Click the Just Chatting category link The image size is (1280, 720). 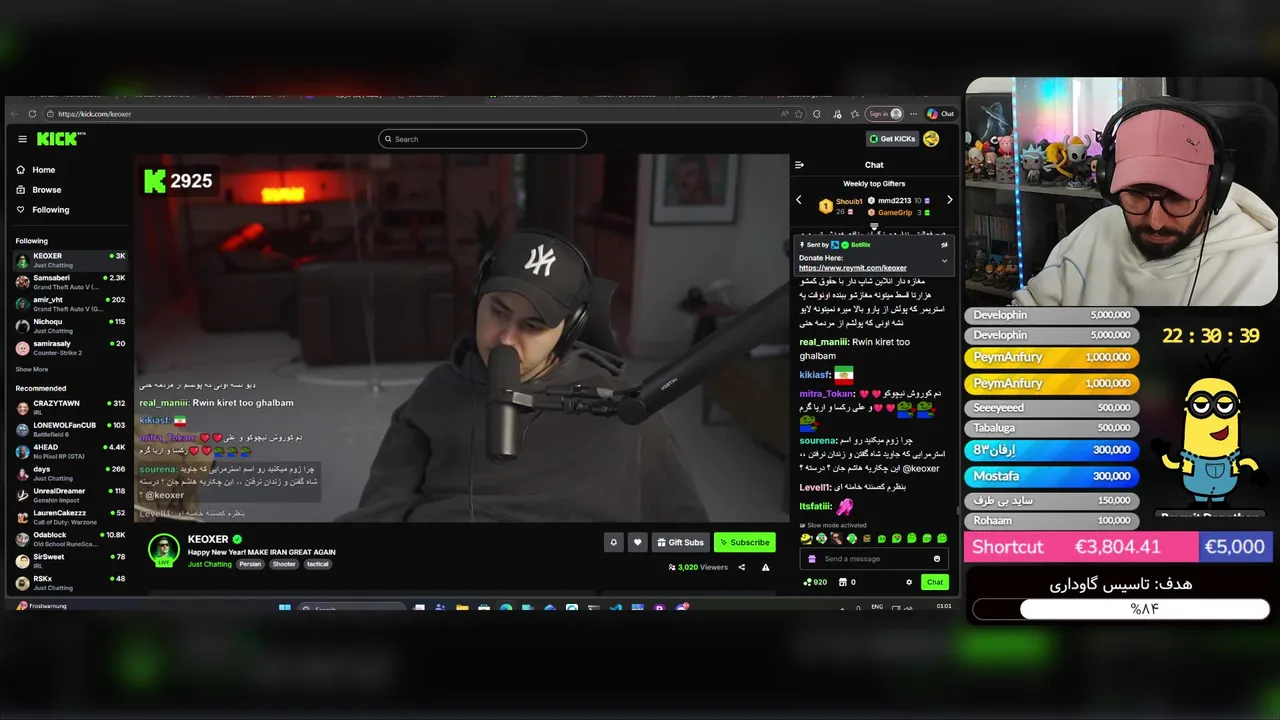tap(210, 564)
